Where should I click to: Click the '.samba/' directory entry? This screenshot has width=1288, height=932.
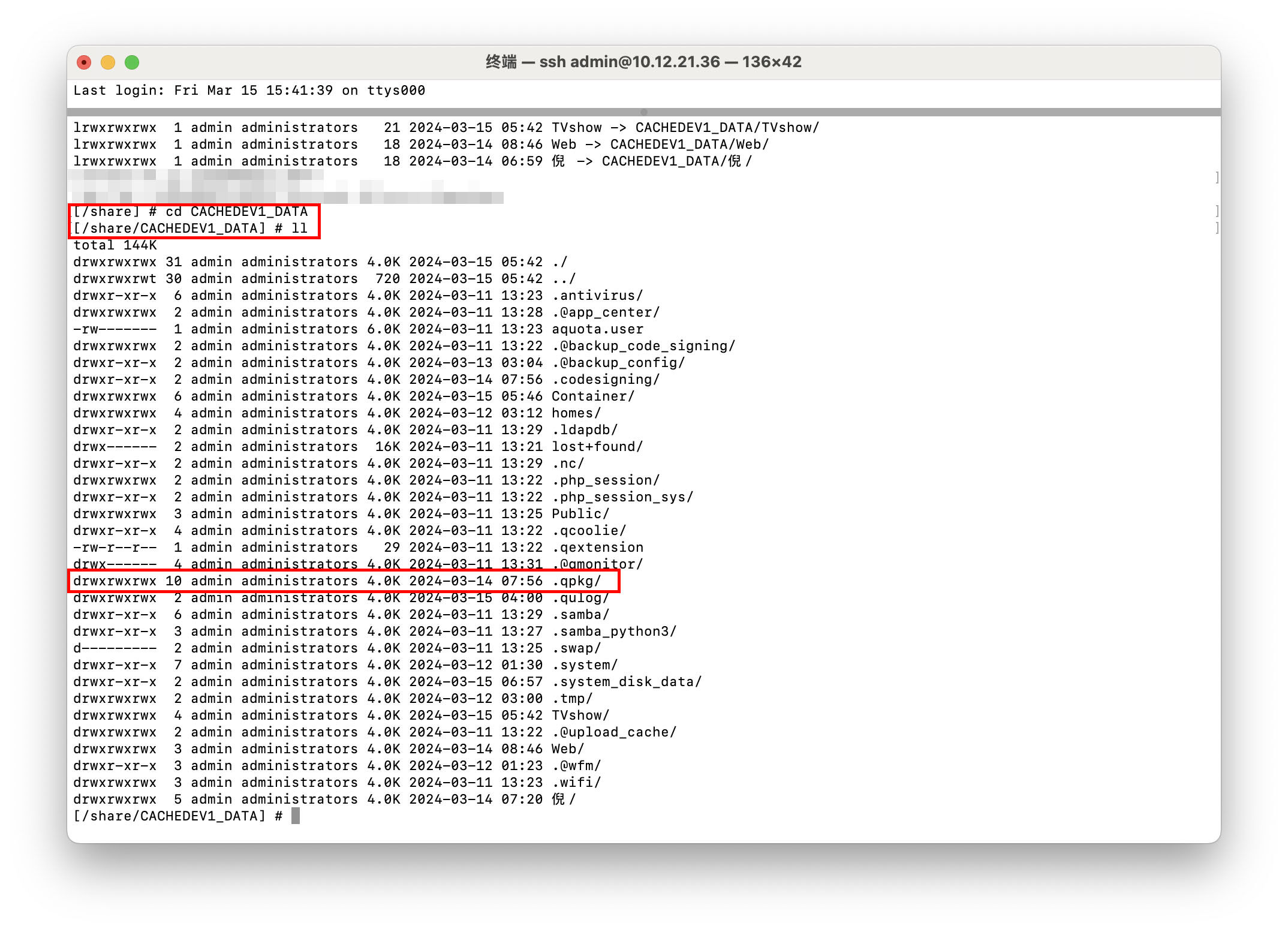coord(580,615)
